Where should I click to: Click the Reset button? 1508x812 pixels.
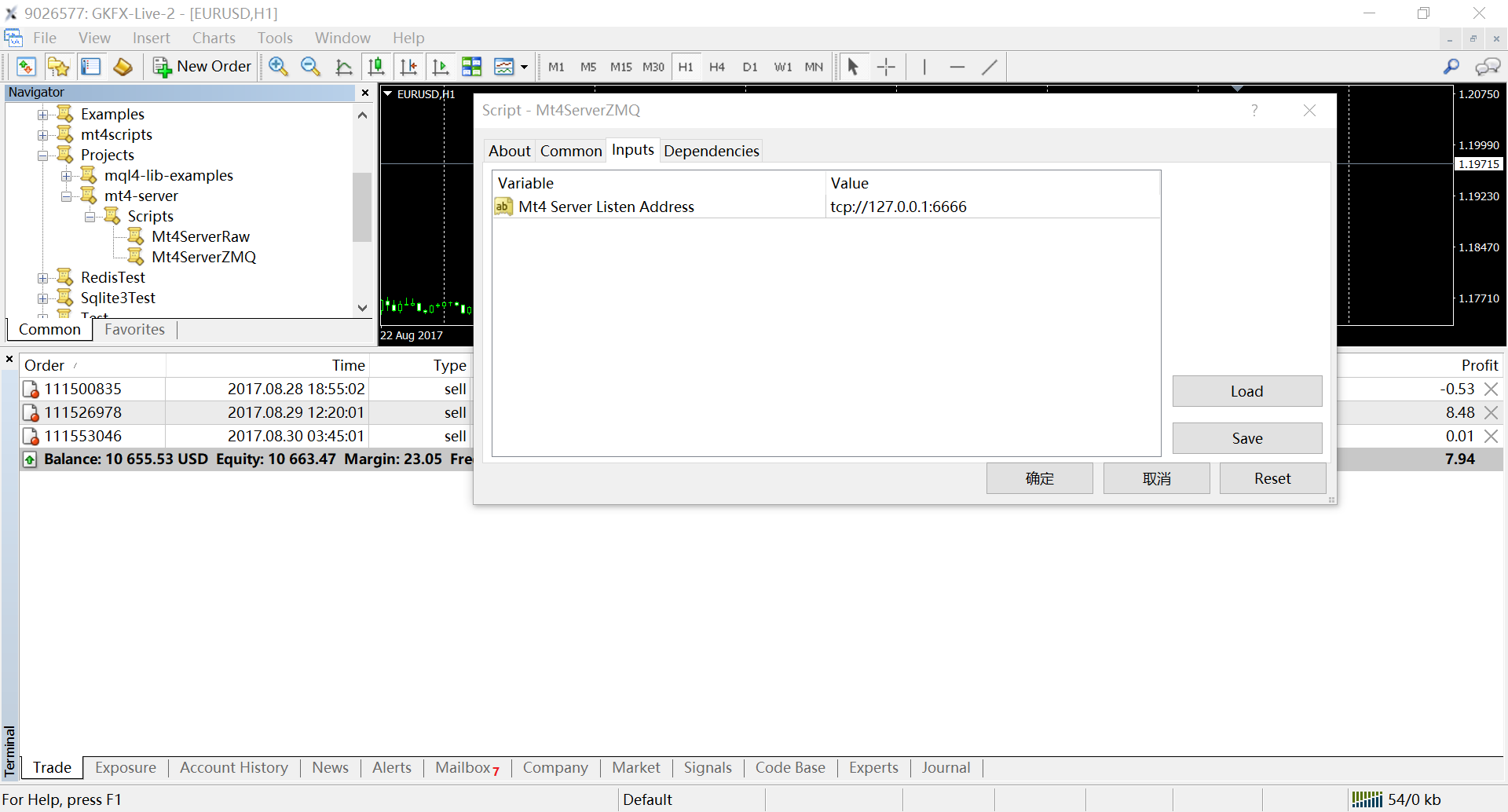click(1272, 478)
